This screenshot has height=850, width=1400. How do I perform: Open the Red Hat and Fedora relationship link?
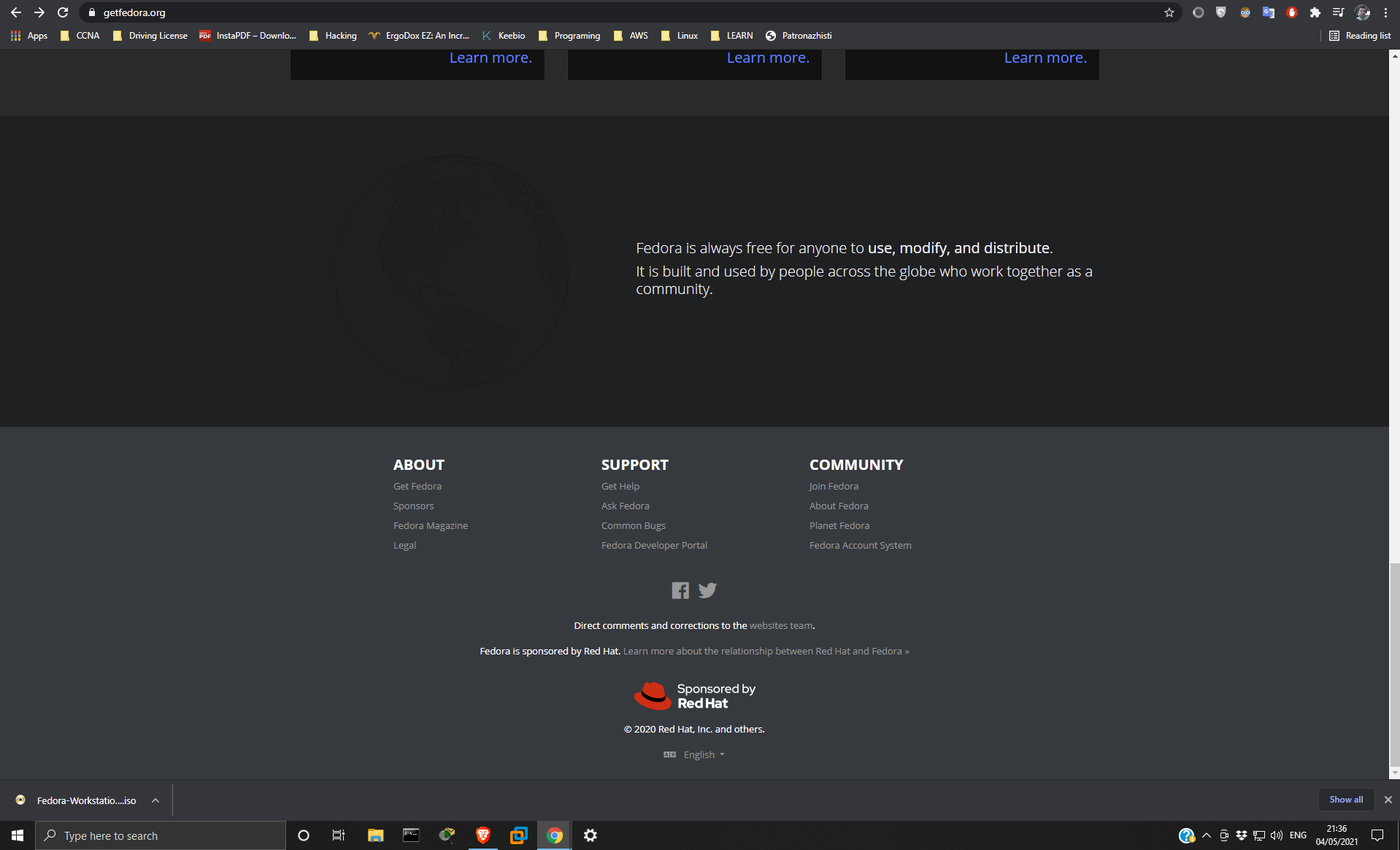[766, 651]
